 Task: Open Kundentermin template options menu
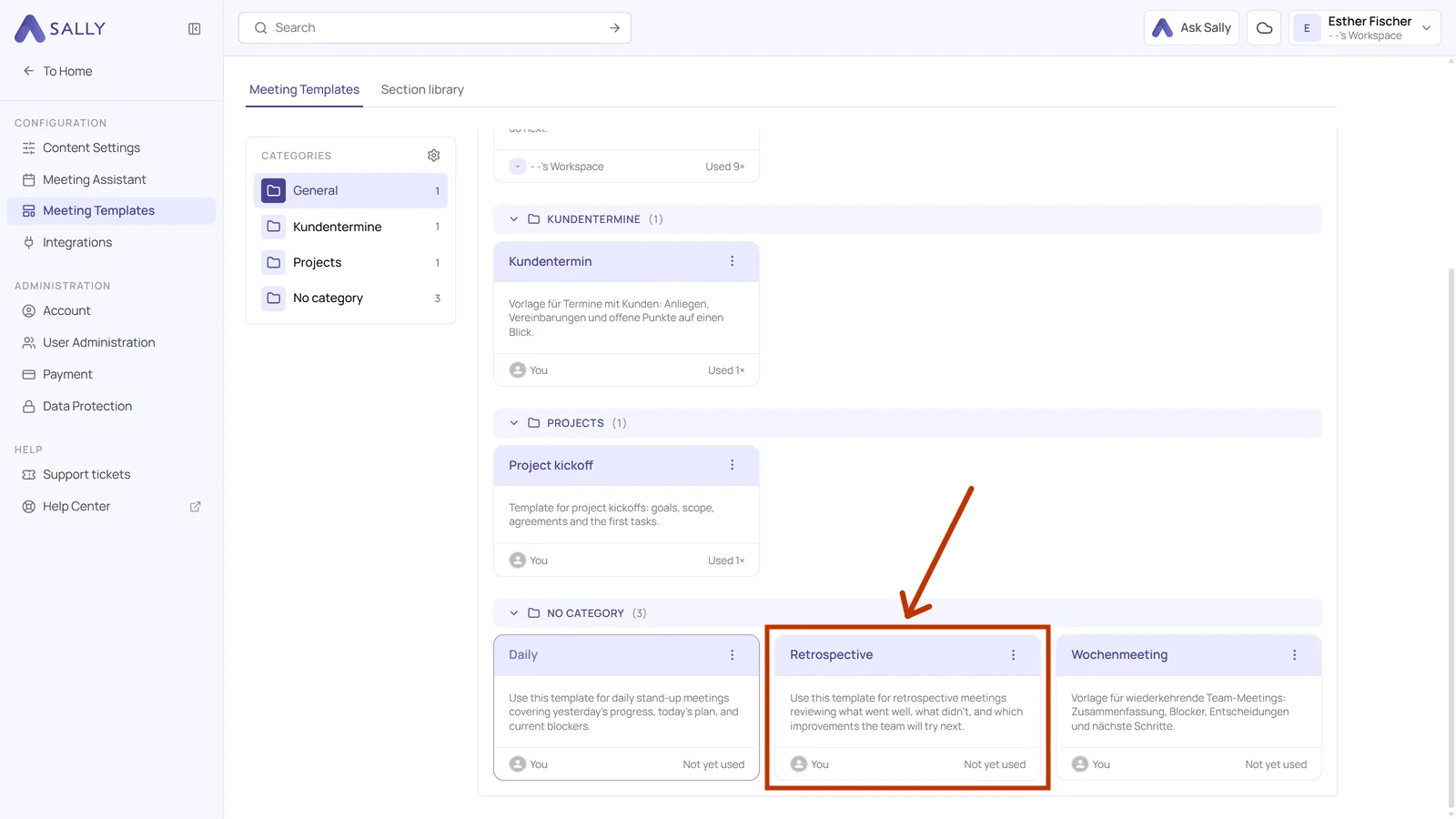click(x=732, y=261)
